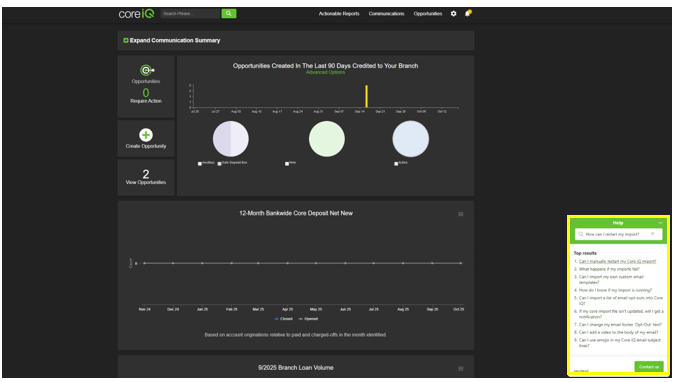Open Advanced Options link
The image size is (678, 382).
click(x=326, y=72)
